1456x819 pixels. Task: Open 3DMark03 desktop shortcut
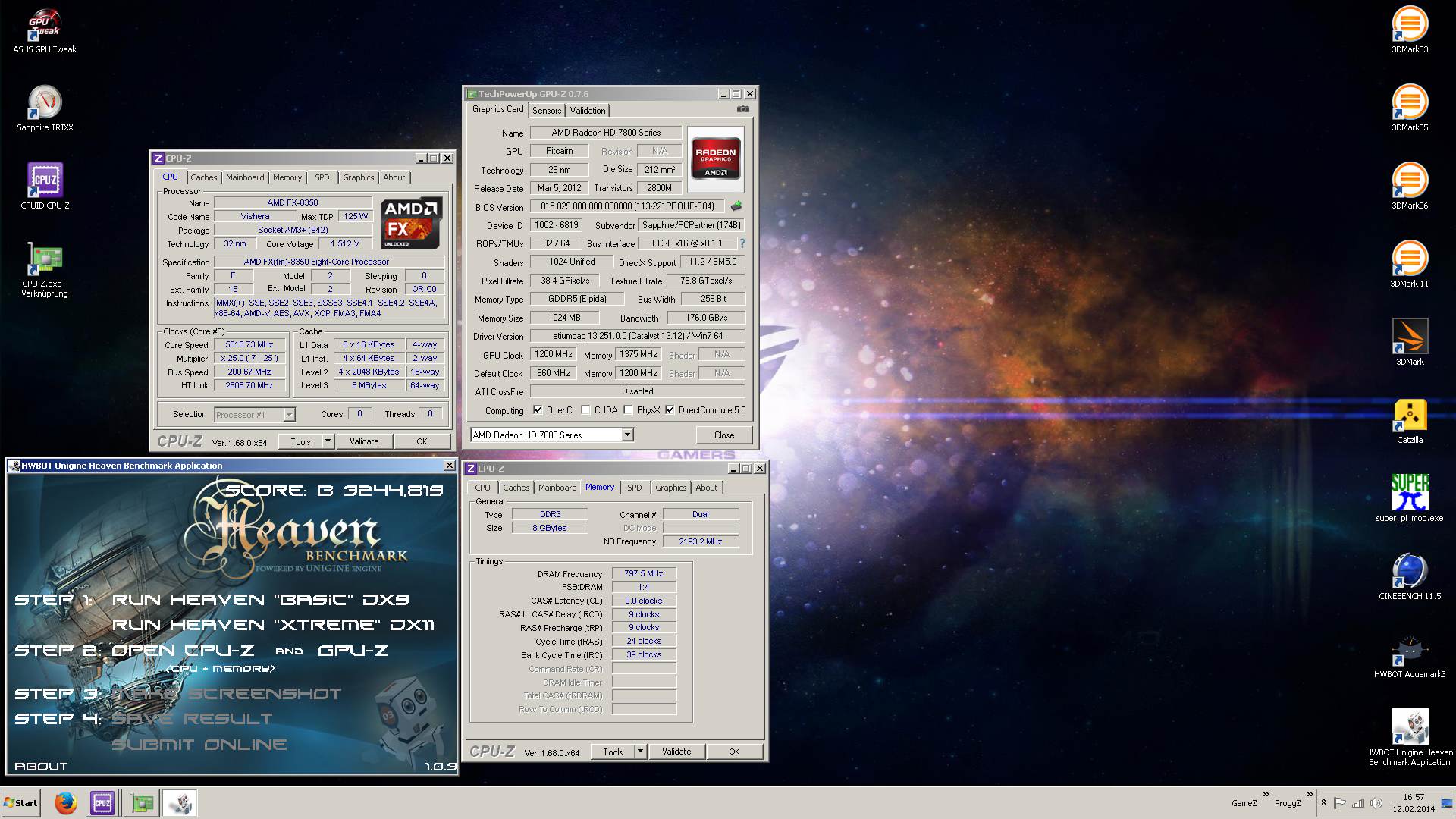[x=1410, y=30]
